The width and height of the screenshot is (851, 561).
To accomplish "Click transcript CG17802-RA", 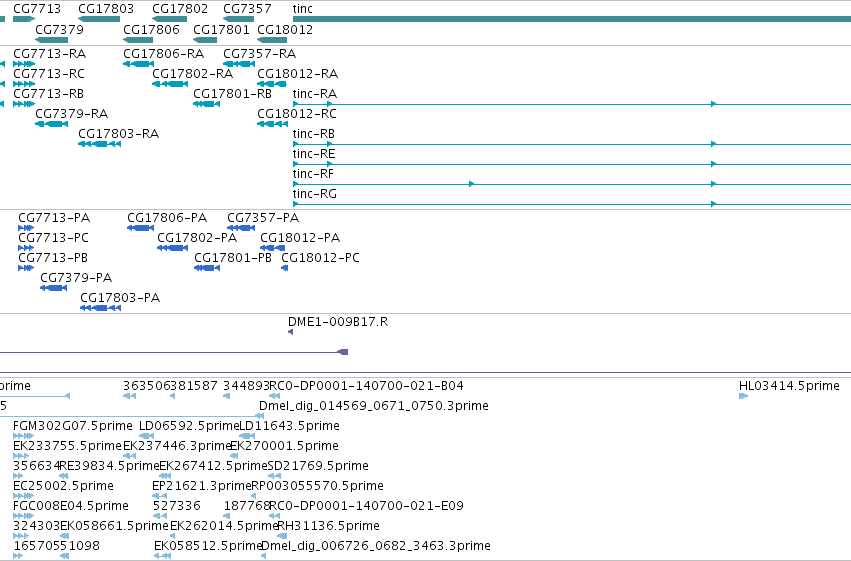I will [x=192, y=74].
